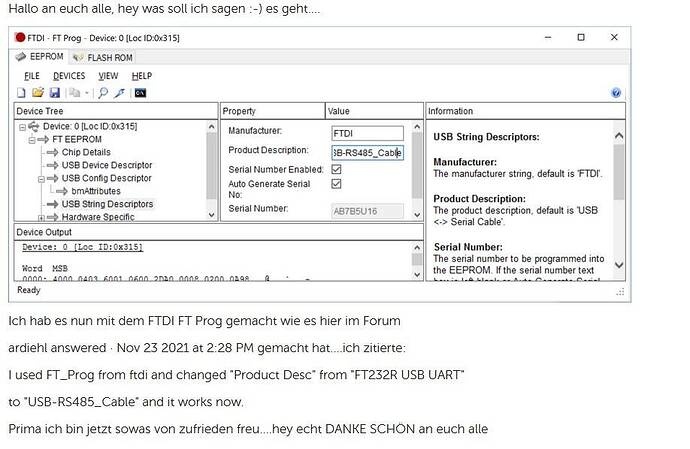The width and height of the screenshot is (690, 449).
Task: Collapse the Device: 0 tree node
Action: [x=22, y=127]
